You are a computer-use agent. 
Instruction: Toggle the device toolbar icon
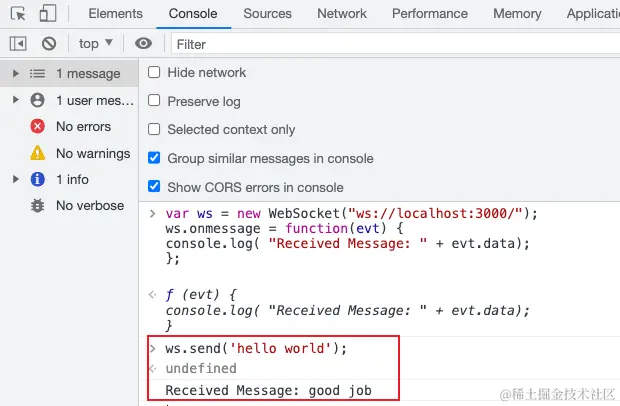point(48,13)
